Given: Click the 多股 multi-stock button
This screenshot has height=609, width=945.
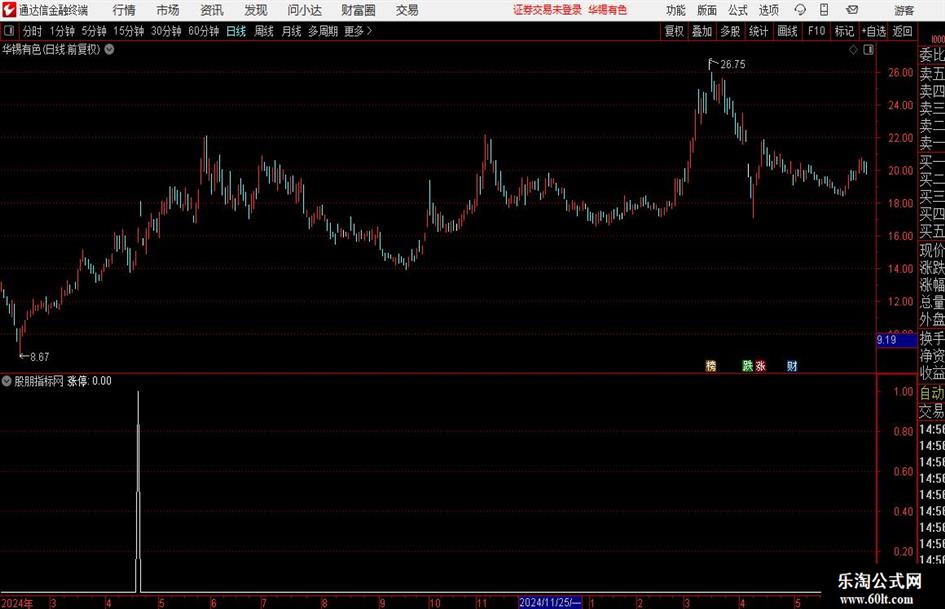Looking at the screenshot, I should coord(730,31).
